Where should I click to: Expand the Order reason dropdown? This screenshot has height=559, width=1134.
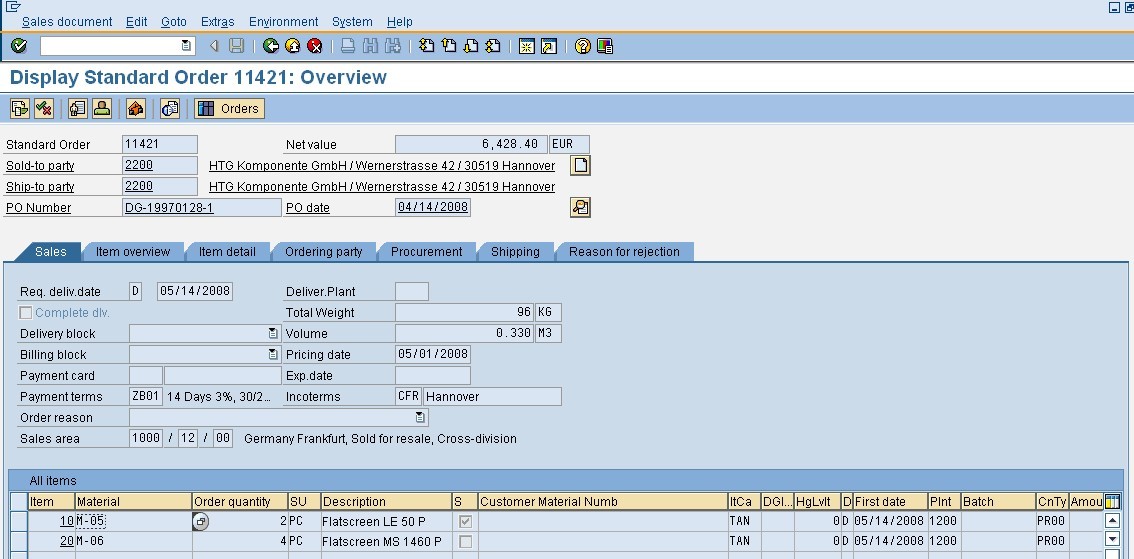coord(420,418)
